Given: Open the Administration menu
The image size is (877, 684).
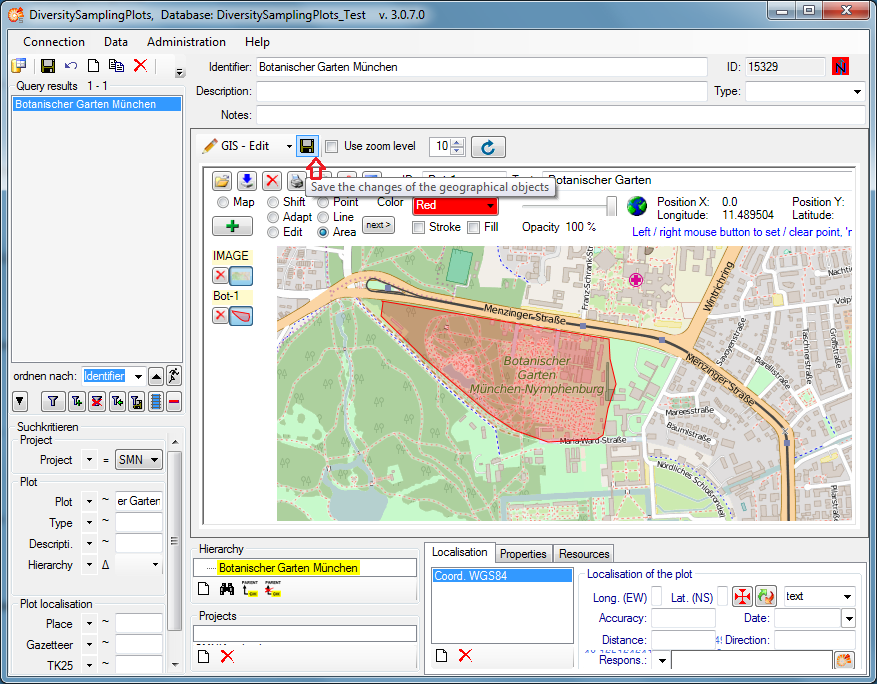Looking at the screenshot, I should tap(186, 42).
